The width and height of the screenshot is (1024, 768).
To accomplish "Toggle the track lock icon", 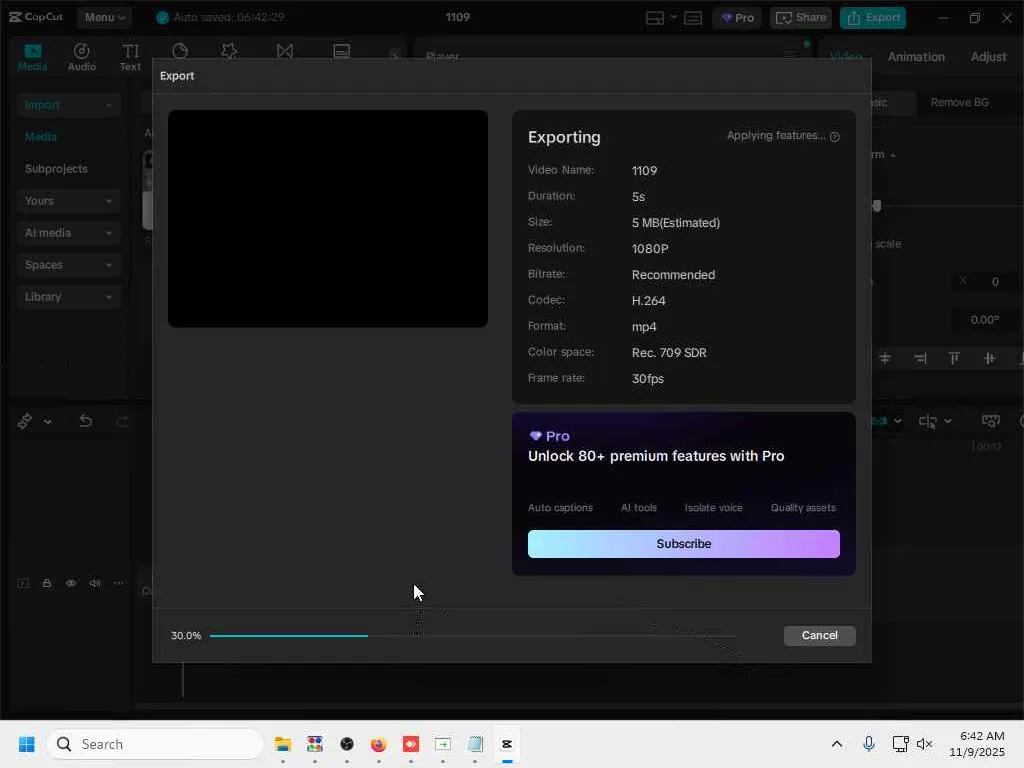I will [46, 583].
